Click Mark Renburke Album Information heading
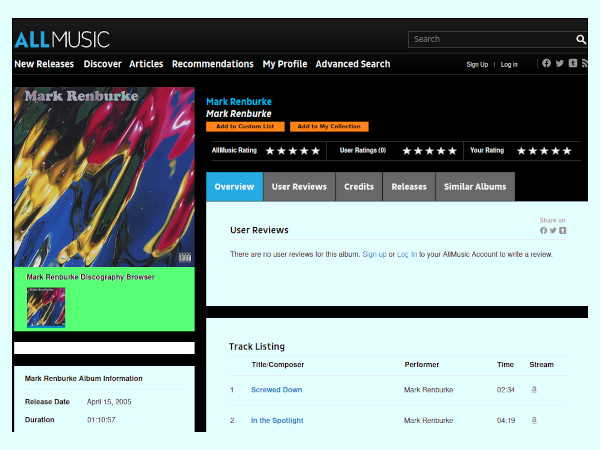This screenshot has height=450, width=600. coord(83,378)
